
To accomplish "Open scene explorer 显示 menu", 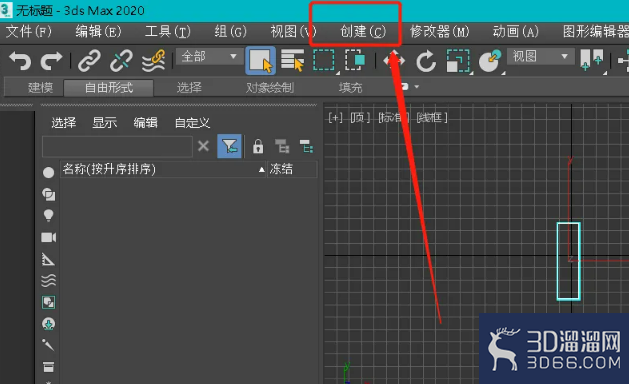I will point(105,123).
